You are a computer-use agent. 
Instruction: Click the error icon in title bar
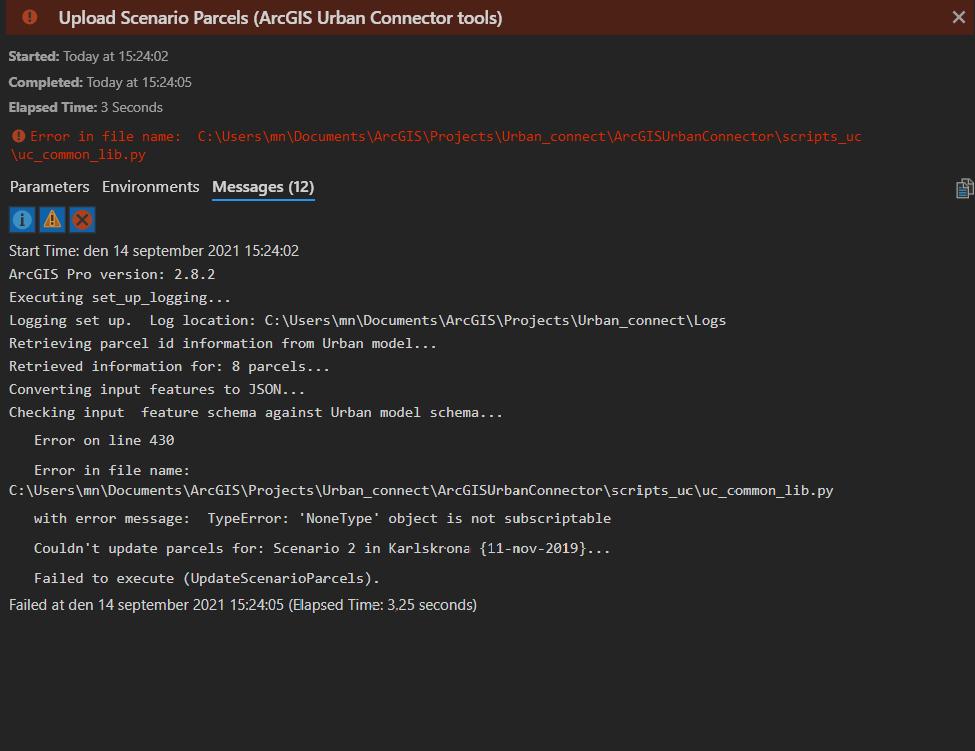pos(30,17)
